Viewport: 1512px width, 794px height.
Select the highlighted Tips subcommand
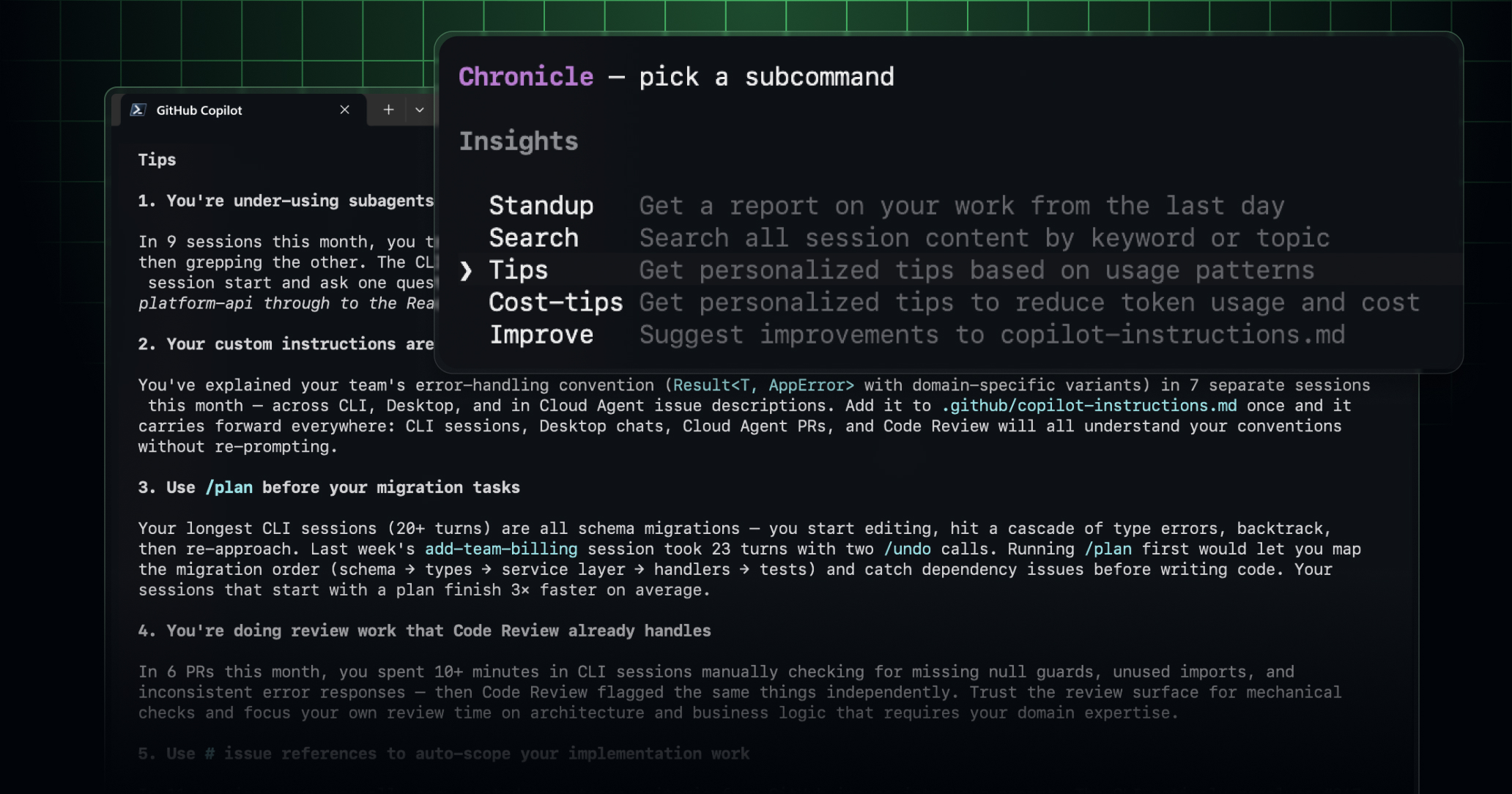[949, 270]
